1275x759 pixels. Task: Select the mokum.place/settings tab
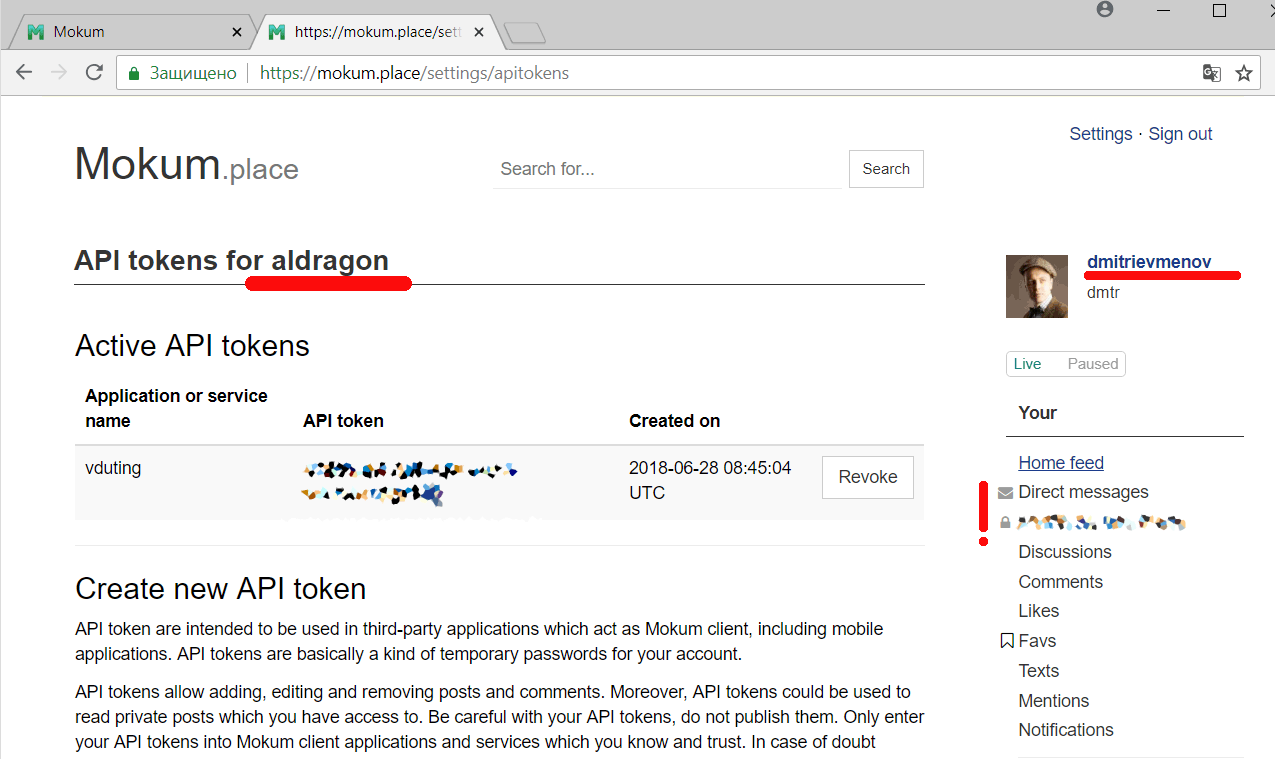[375, 32]
